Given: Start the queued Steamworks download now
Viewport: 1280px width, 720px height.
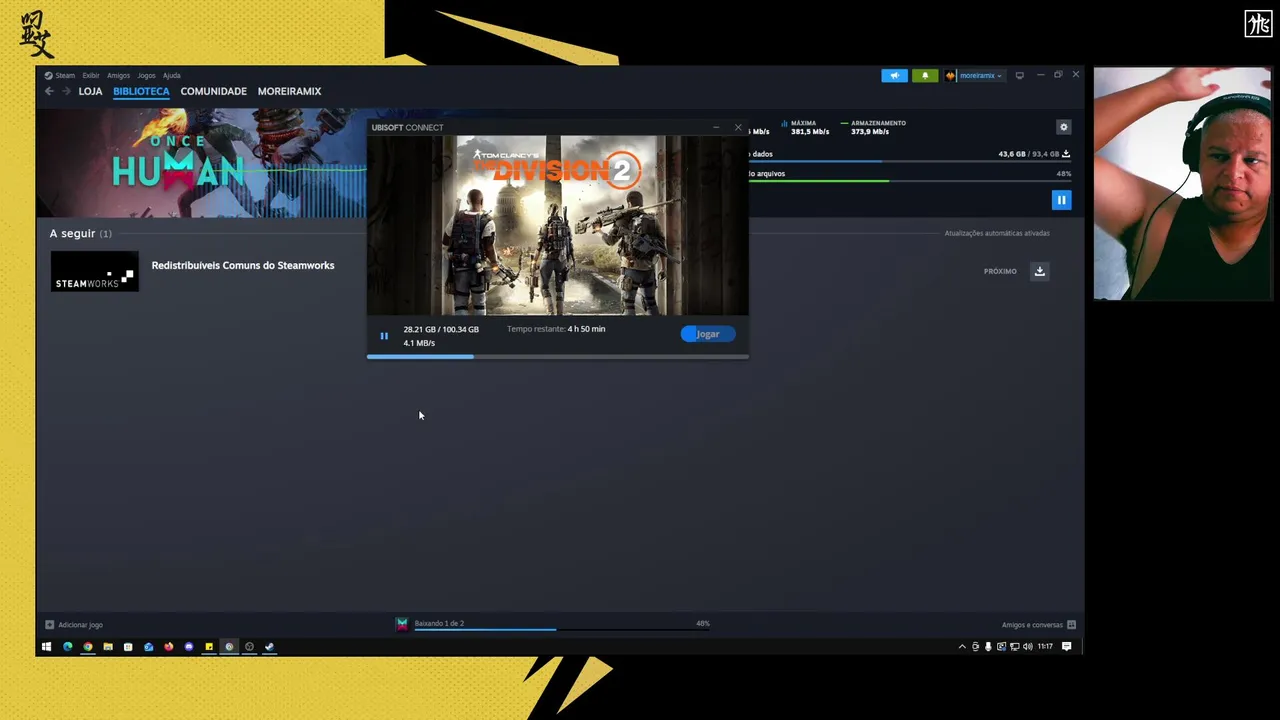Looking at the screenshot, I should pos(1040,271).
